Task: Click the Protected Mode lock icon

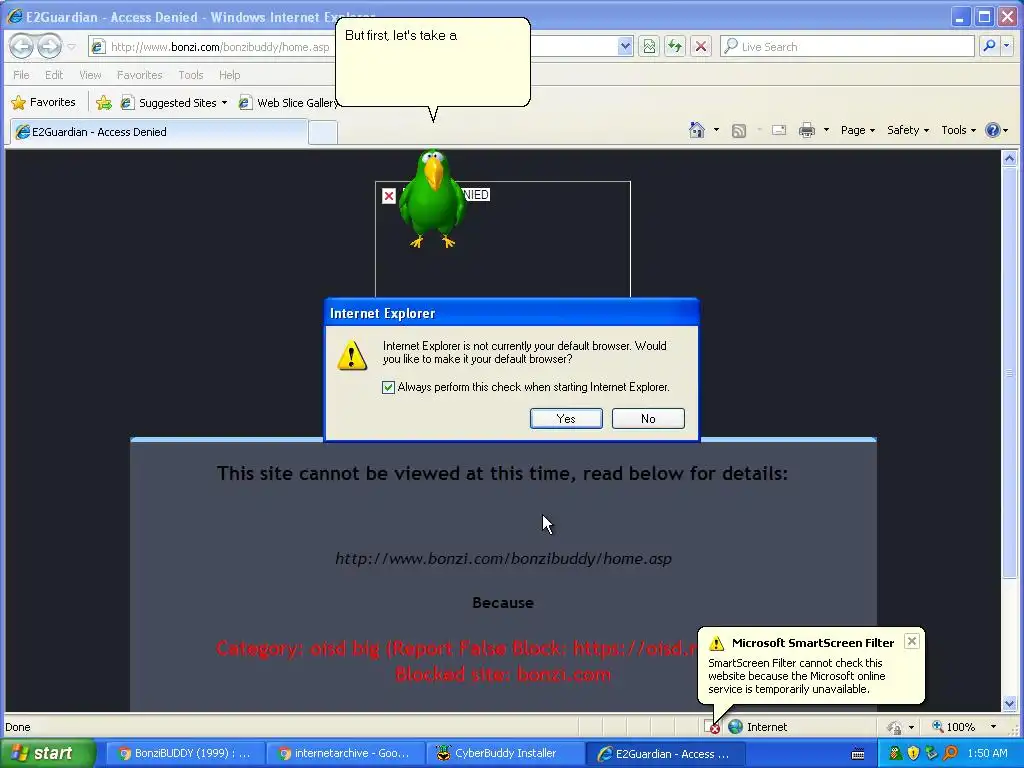Action: click(893, 727)
